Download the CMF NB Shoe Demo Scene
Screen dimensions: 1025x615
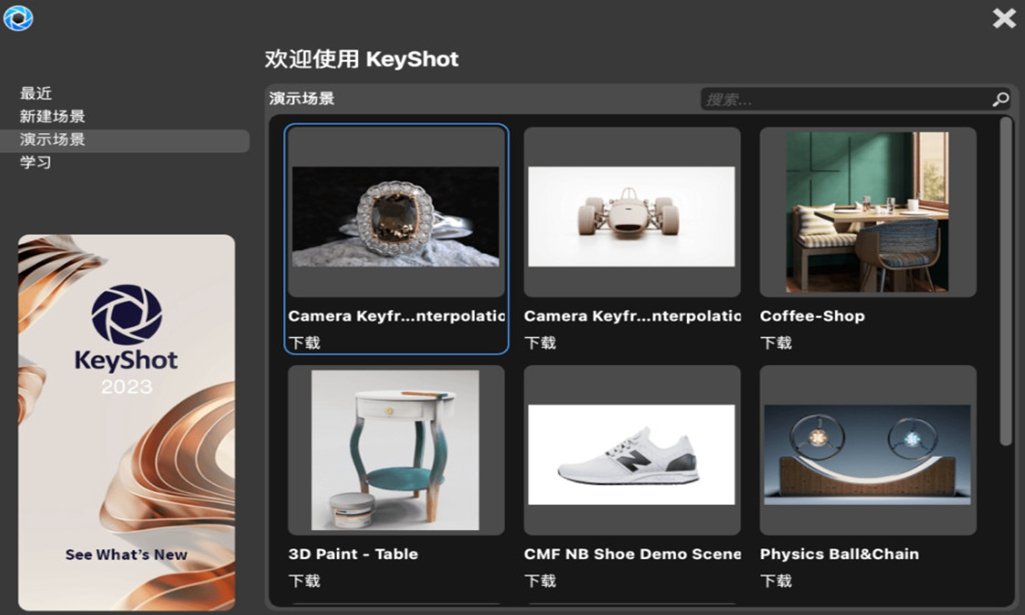[x=541, y=580]
